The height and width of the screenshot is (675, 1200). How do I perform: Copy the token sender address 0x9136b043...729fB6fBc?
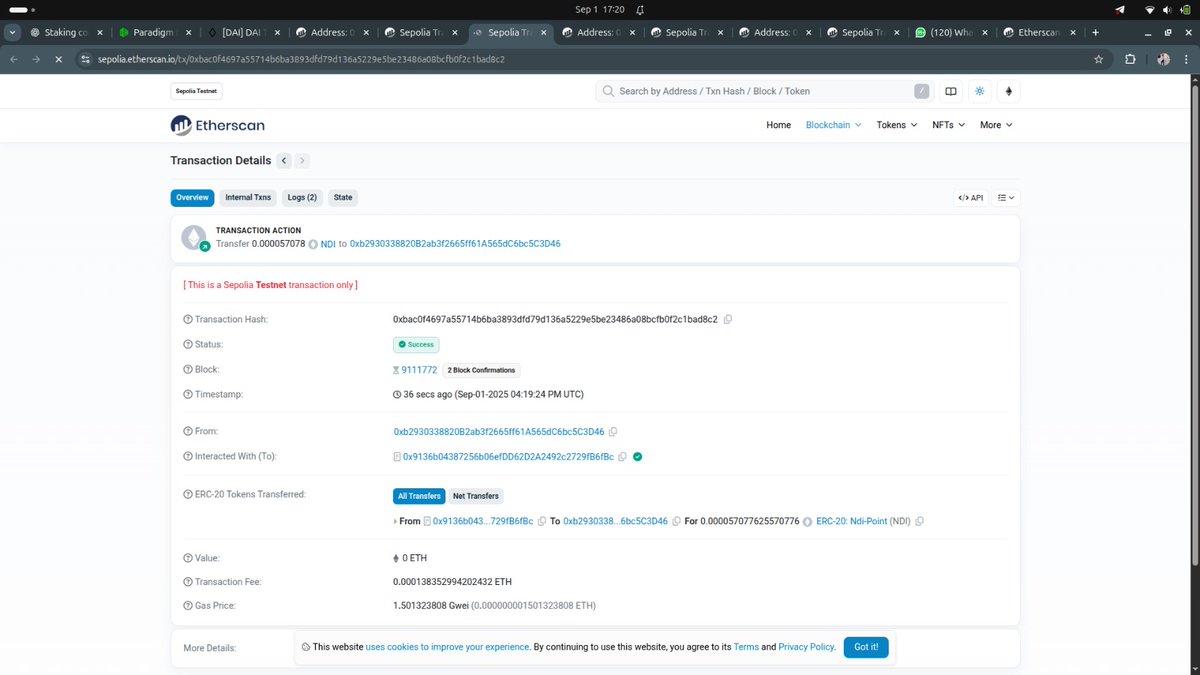tap(542, 521)
